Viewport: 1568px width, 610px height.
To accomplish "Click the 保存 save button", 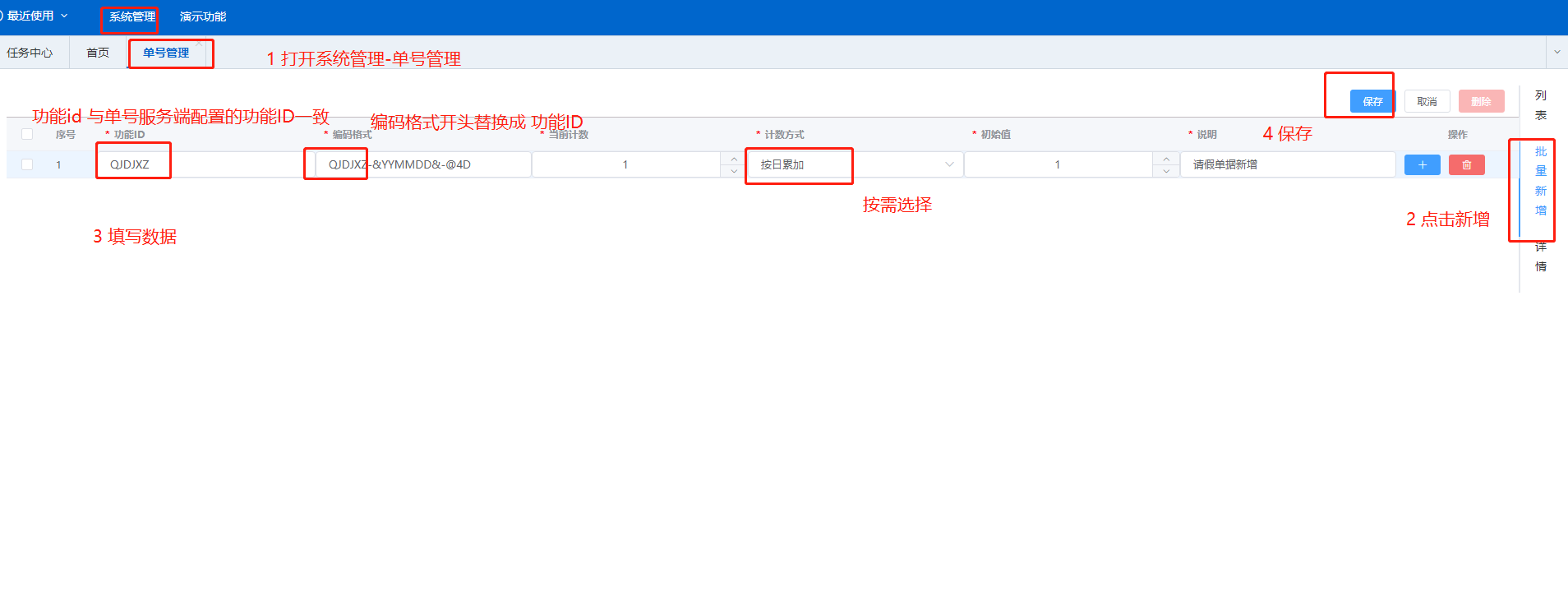I will [x=1372, y=101].
